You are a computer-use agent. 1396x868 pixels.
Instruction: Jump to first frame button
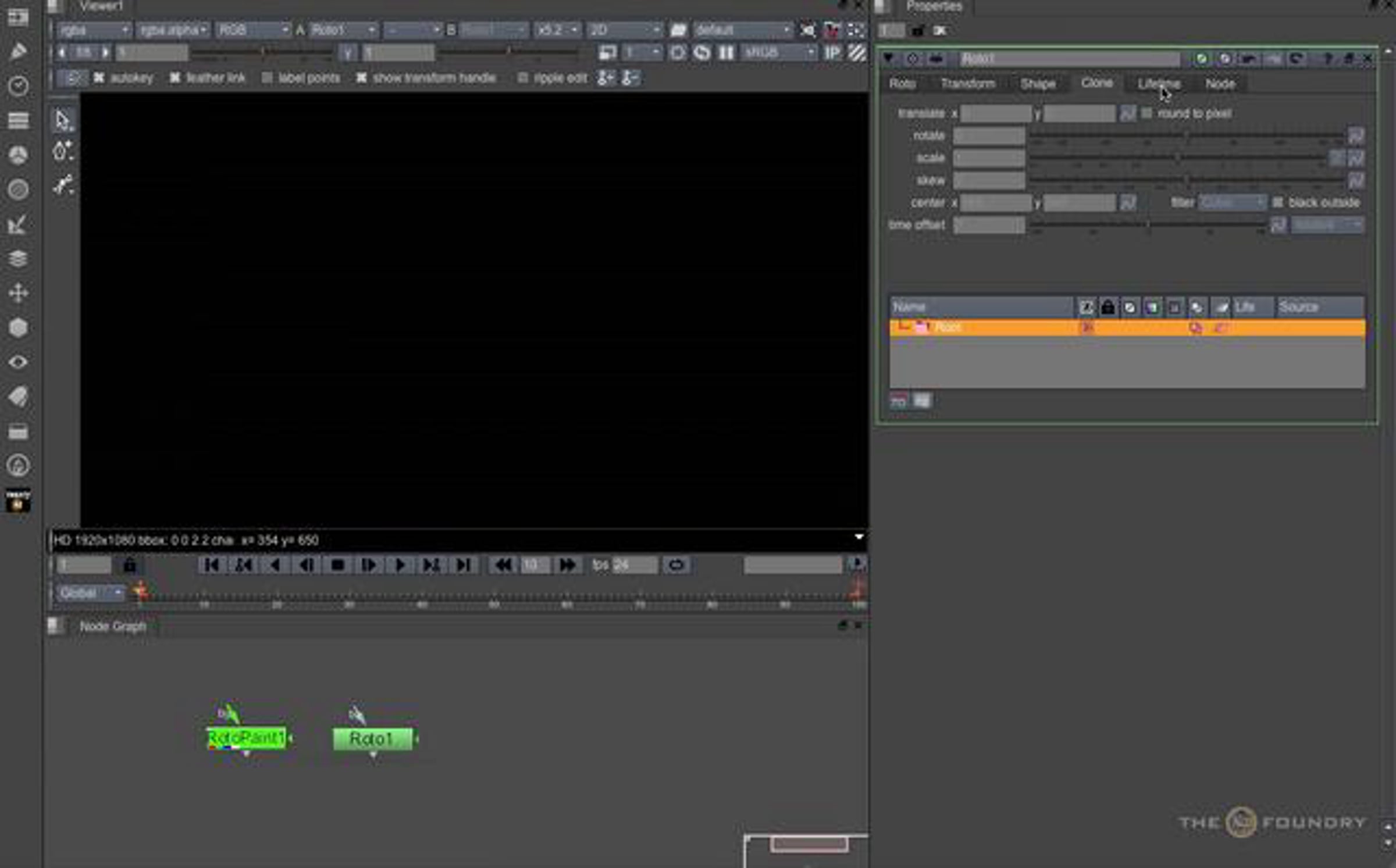[x=212, y=565]
